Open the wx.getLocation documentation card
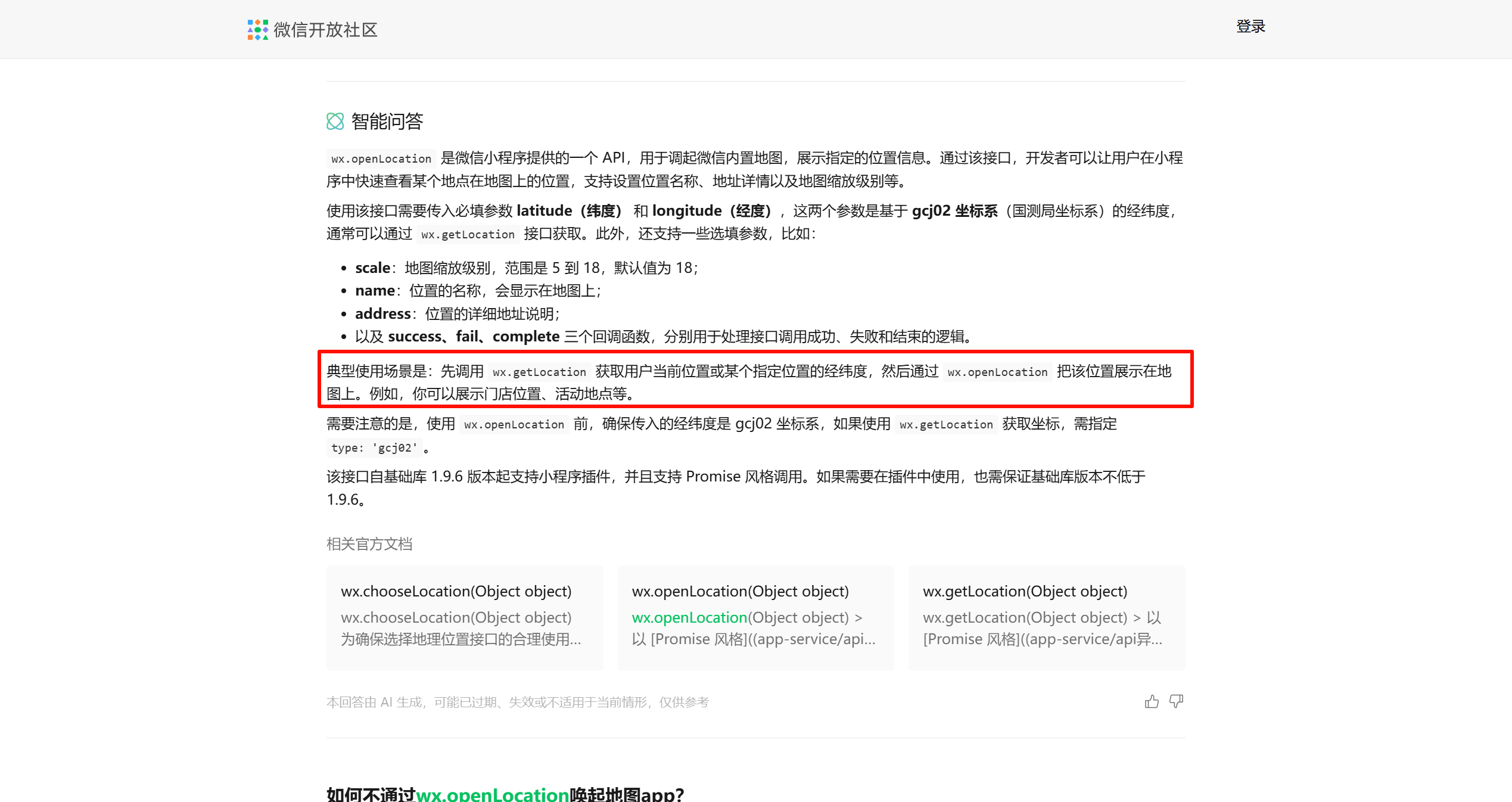The image size is (1512, 802). pyautogui.click(x=1047, y=617)
